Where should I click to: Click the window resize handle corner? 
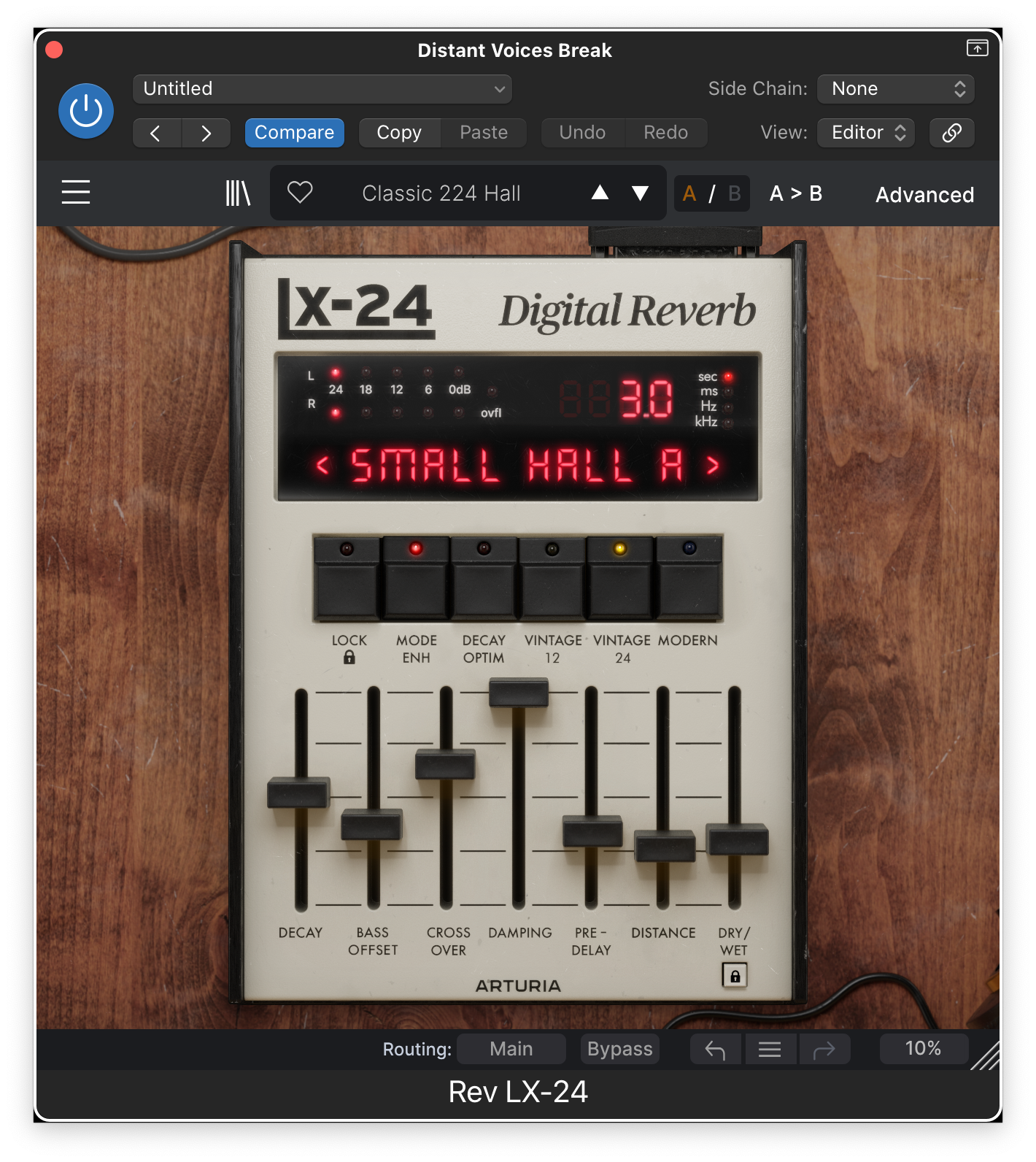(x=986, y=1057)
